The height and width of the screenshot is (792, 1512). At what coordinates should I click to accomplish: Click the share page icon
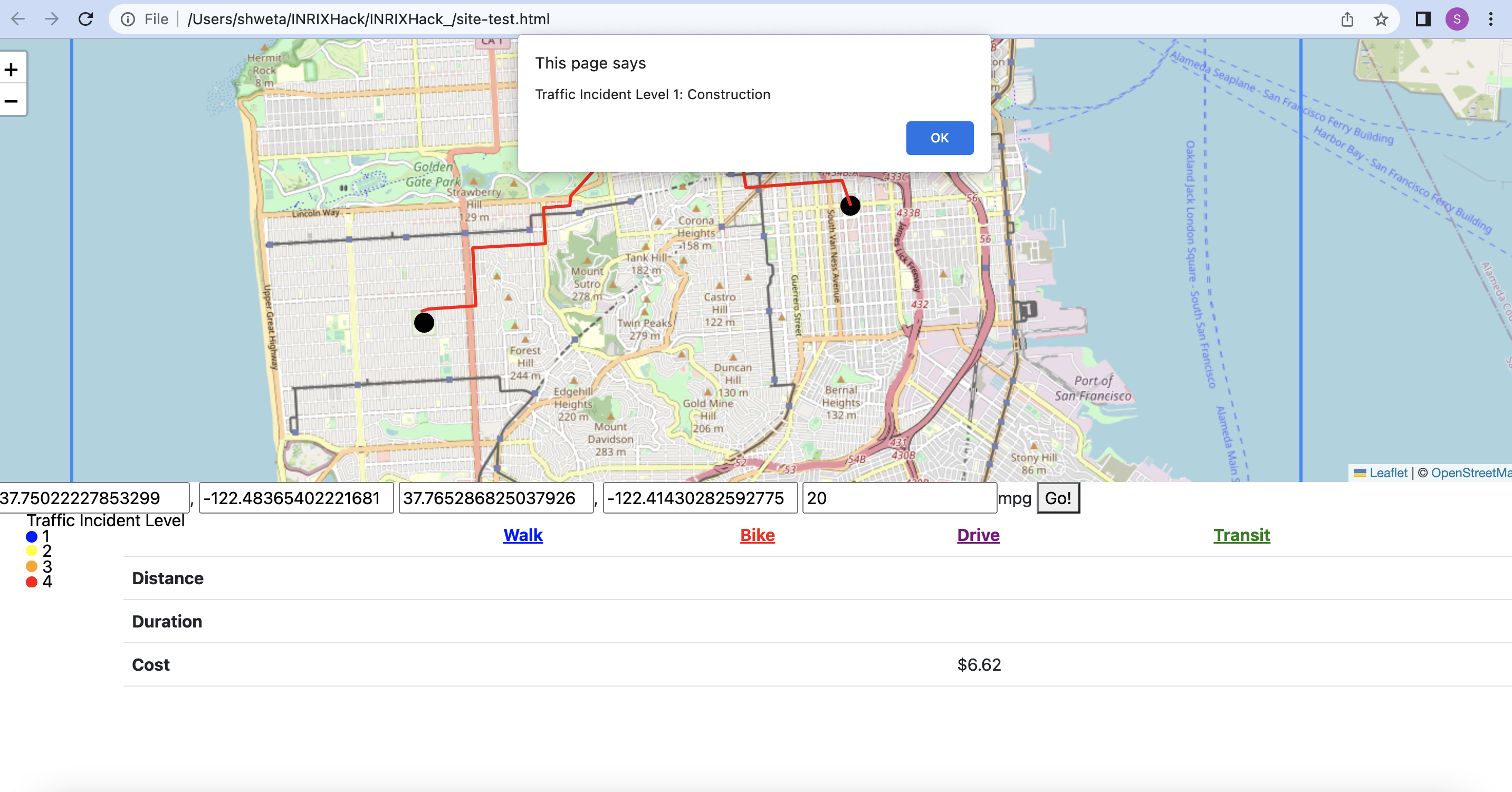(x=1347, y=20)
